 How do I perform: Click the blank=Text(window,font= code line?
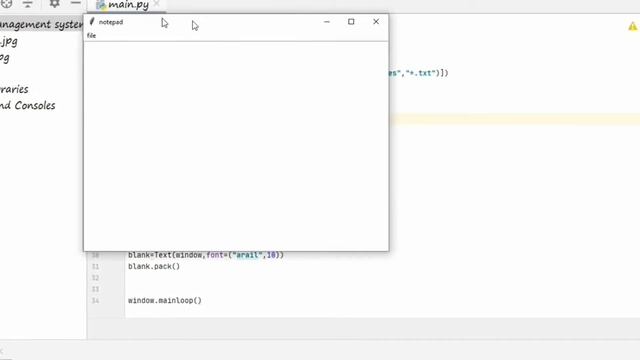tap(206, 255)
